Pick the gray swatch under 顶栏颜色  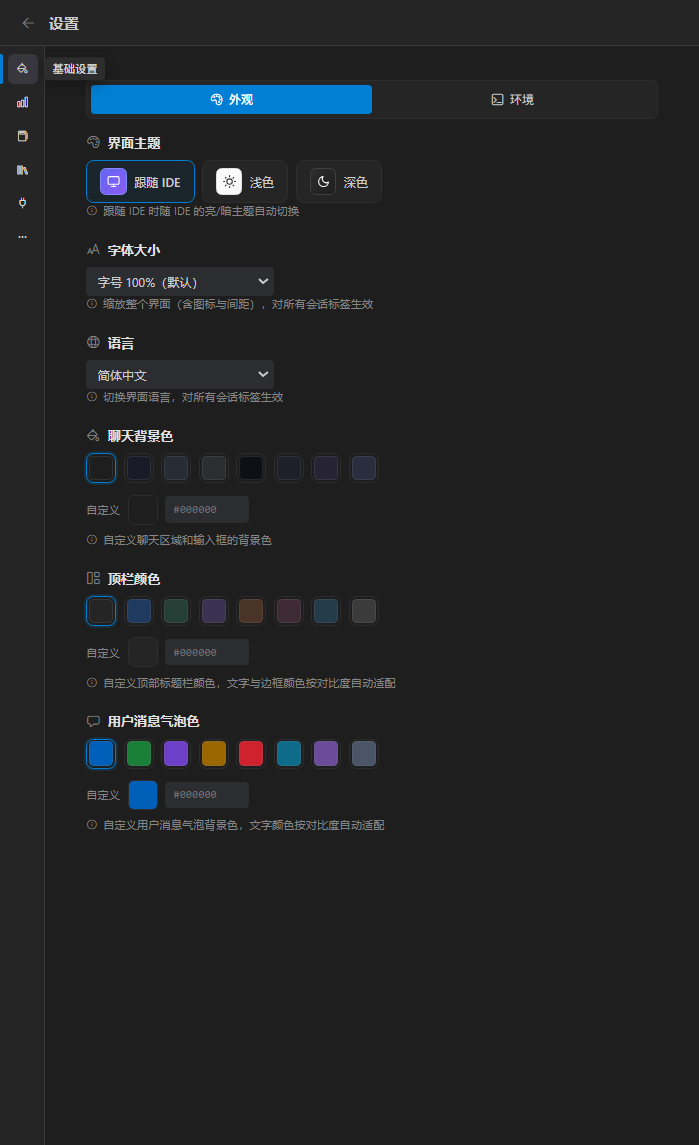pyautogui.click(x=364, y=611)
